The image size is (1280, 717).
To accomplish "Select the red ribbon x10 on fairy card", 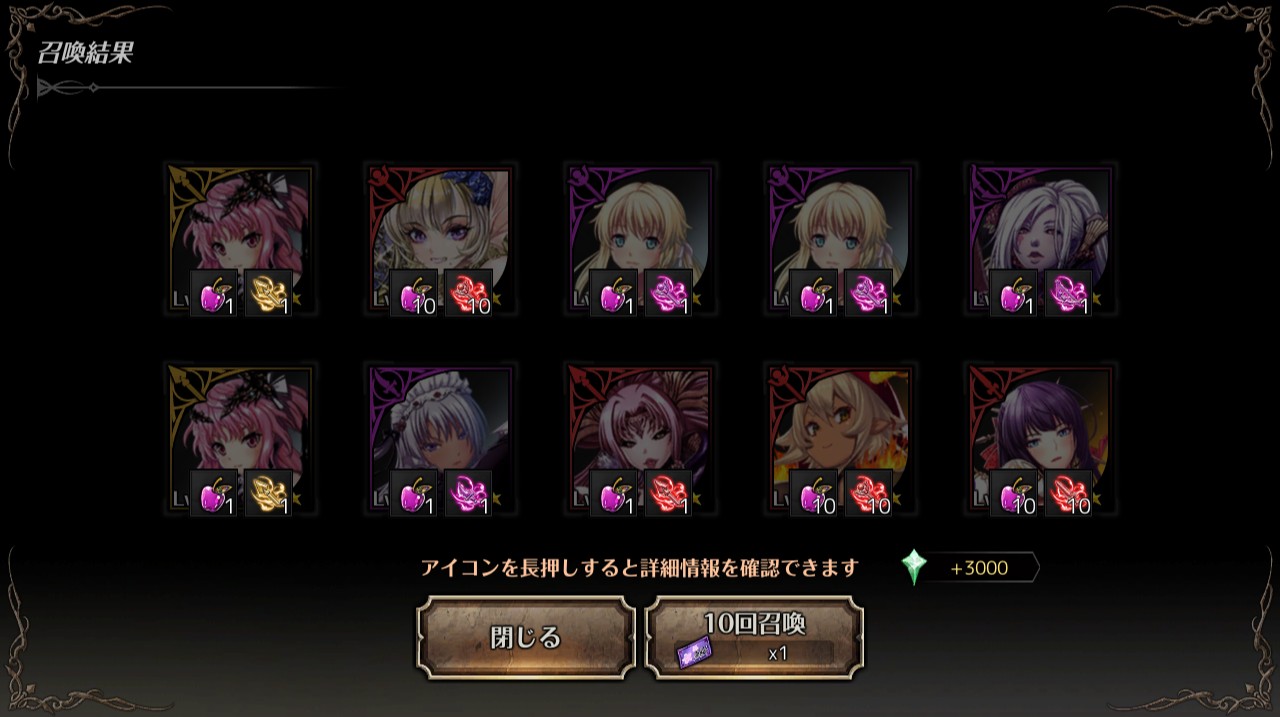I will click(469, 294).
